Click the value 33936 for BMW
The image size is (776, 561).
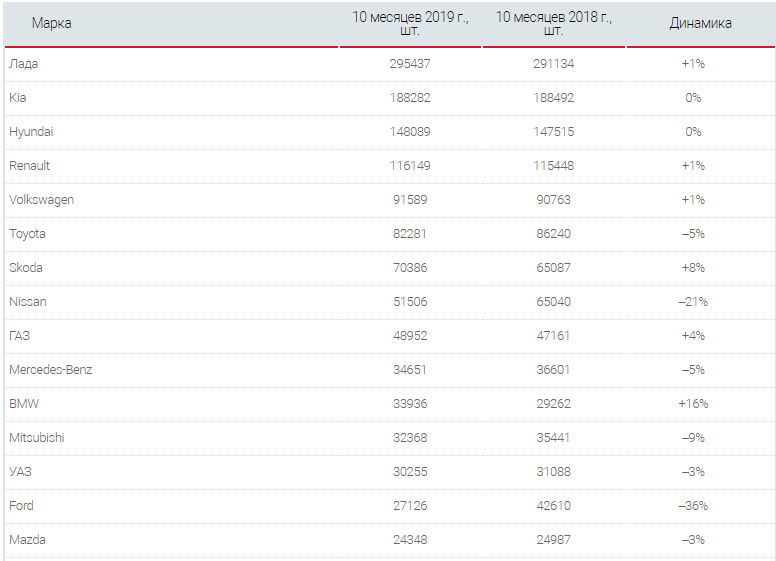(410, 404)
